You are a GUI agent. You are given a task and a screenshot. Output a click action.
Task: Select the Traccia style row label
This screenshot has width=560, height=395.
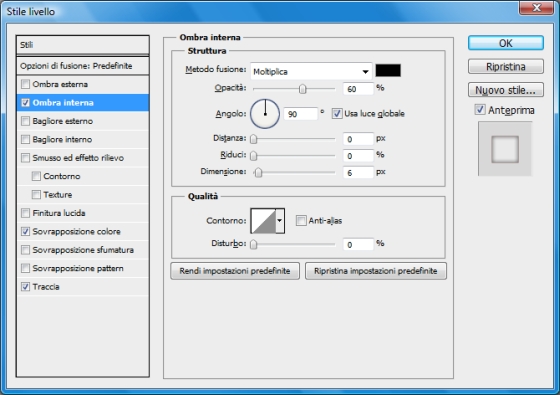(46, 287)
